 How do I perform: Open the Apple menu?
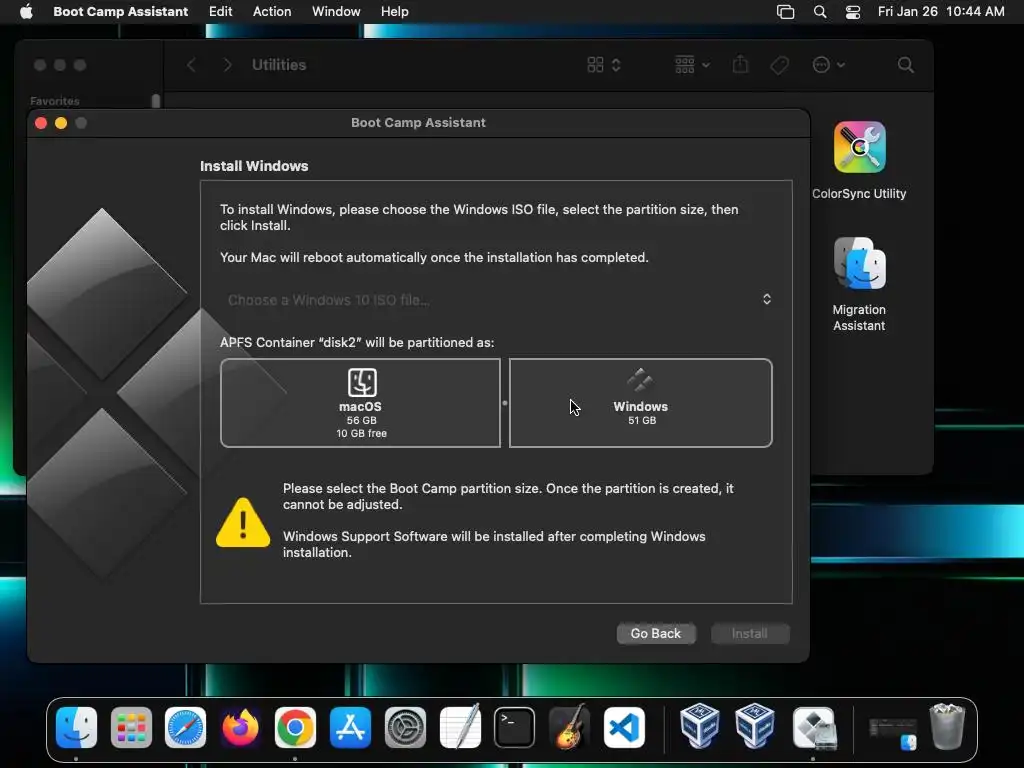pos(26,12)
